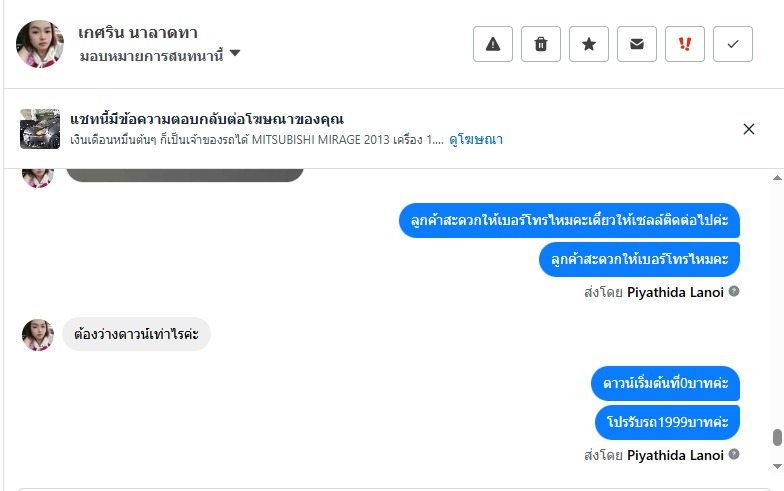This screenshot has width=784, height=491.
Task: Click info icon beside first Piyathida Lanoi
Action: [x=734, y=292]
